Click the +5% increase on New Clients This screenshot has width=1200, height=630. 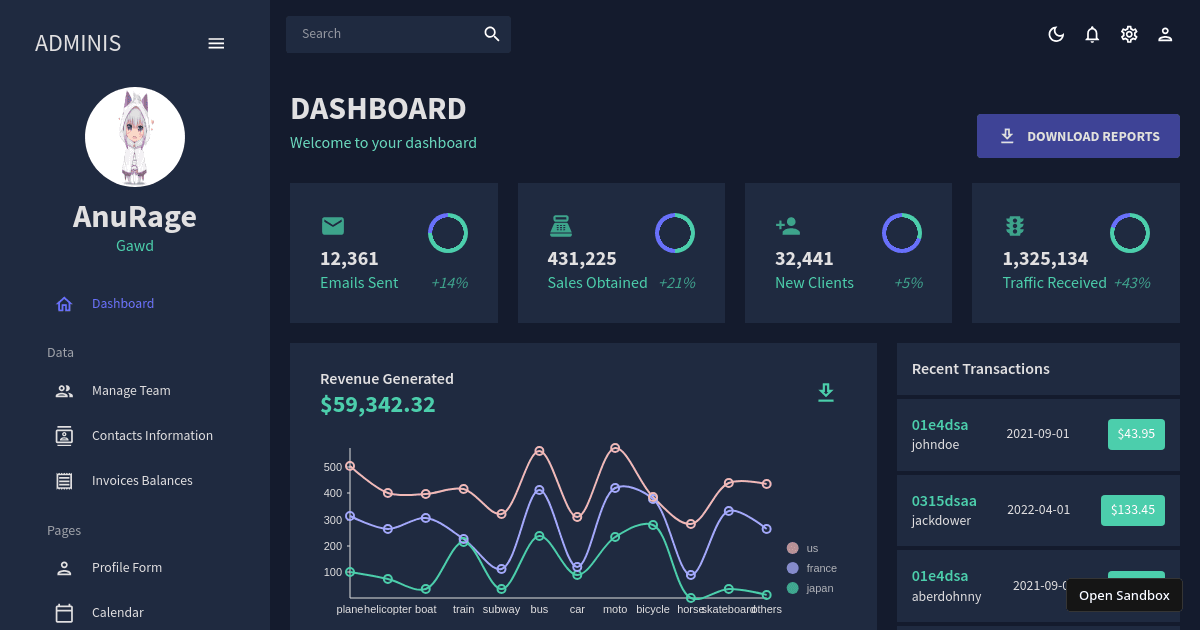(908, 283)
